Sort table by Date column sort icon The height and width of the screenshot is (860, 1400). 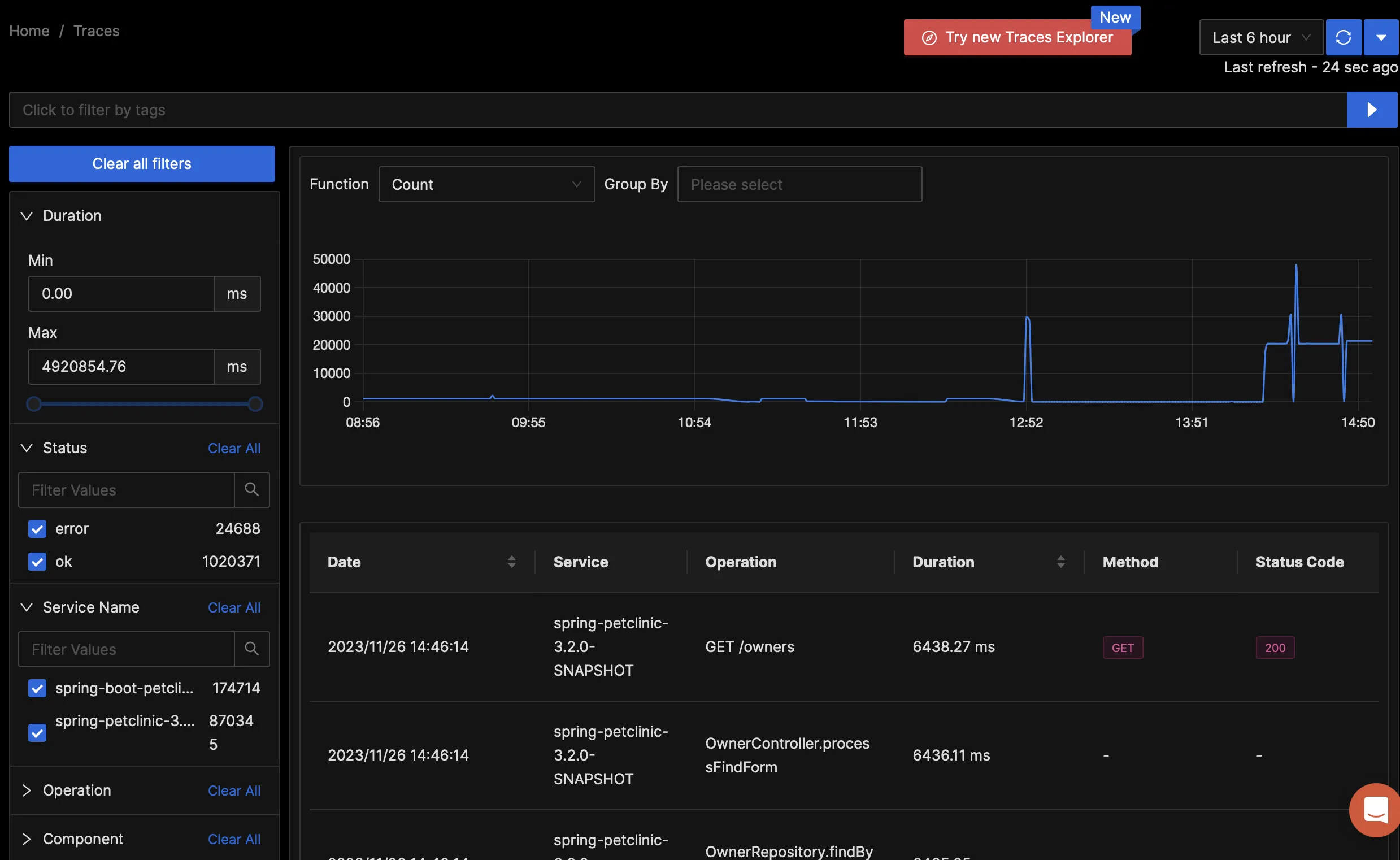512,562
